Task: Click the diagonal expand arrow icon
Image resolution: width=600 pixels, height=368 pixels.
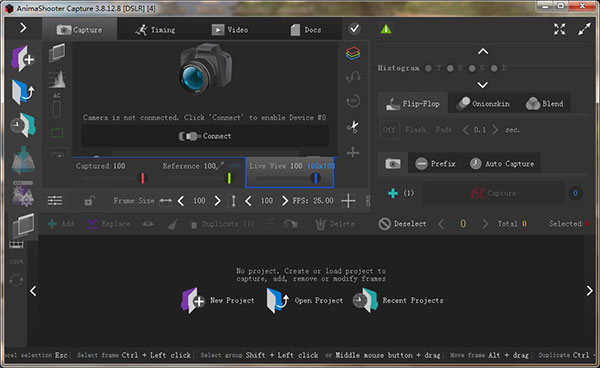Action: (x=584, y=29)
